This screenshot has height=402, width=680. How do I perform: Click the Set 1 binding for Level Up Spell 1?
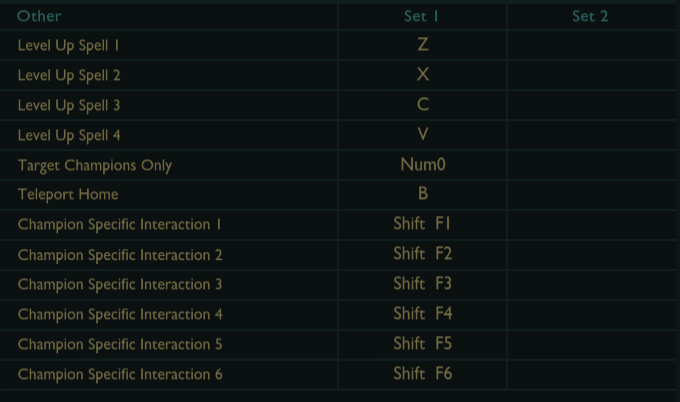point(422,45)
